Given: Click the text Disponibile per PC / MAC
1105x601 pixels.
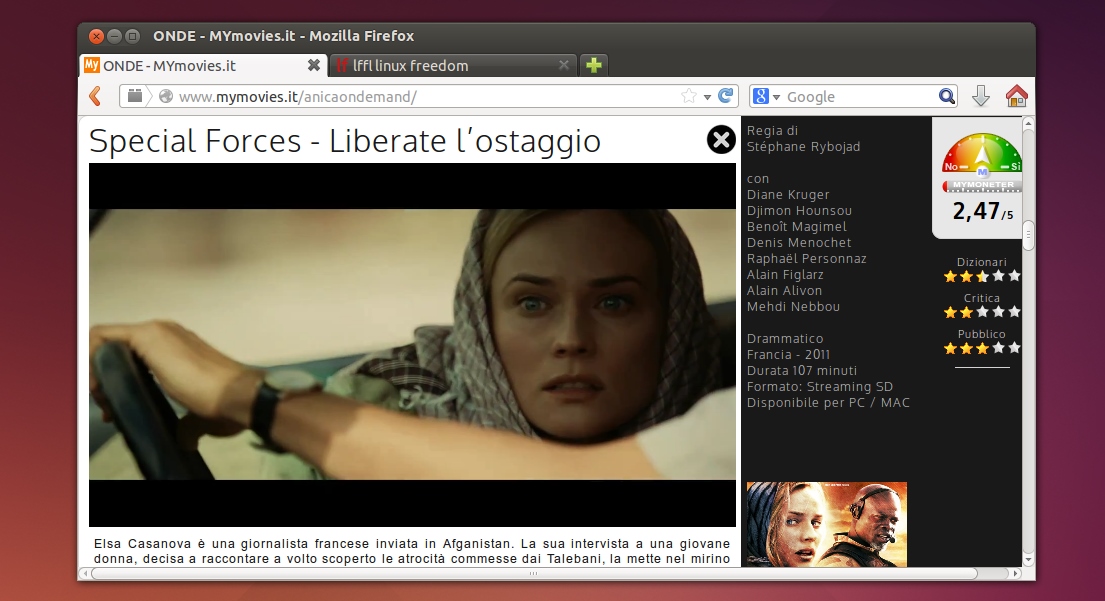Looking at the screenshot, I should (x=828, y=403).
